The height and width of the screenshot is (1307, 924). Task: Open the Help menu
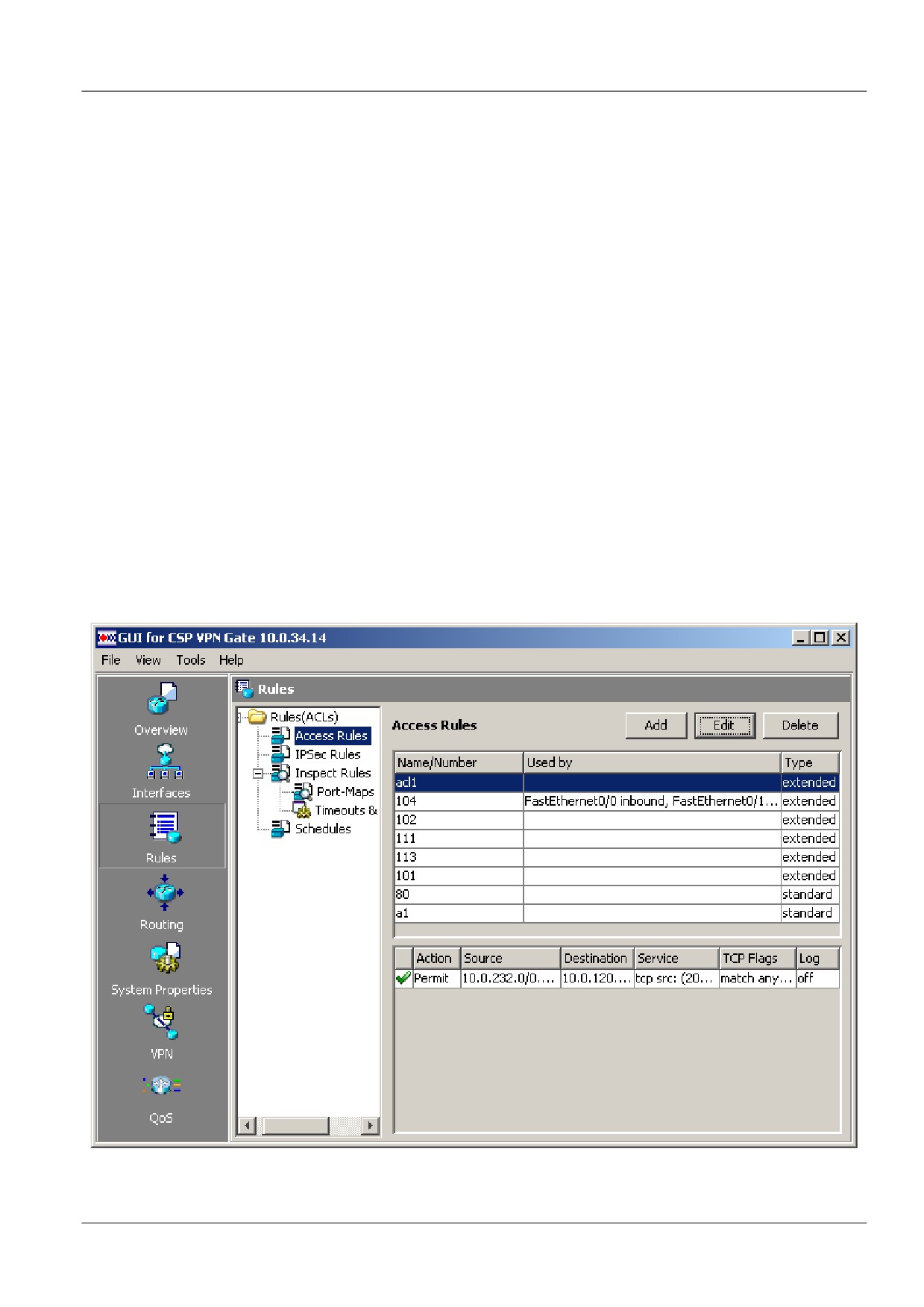(x=231, y=659)
